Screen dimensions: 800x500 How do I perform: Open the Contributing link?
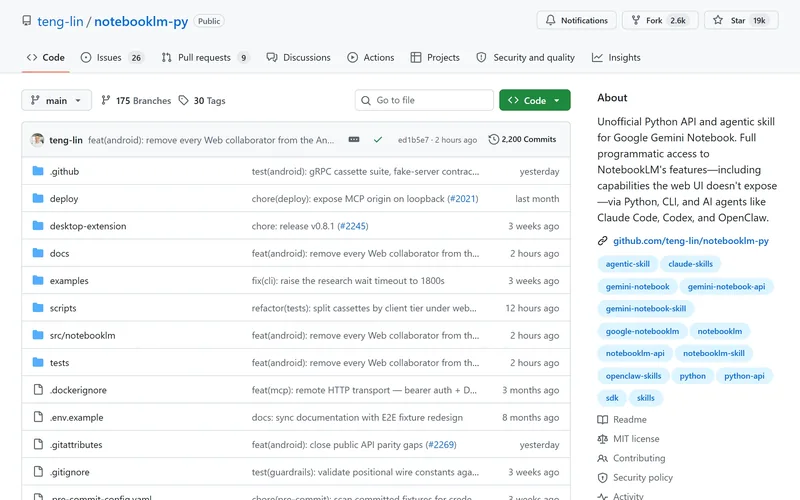click(x=639, y=458)
